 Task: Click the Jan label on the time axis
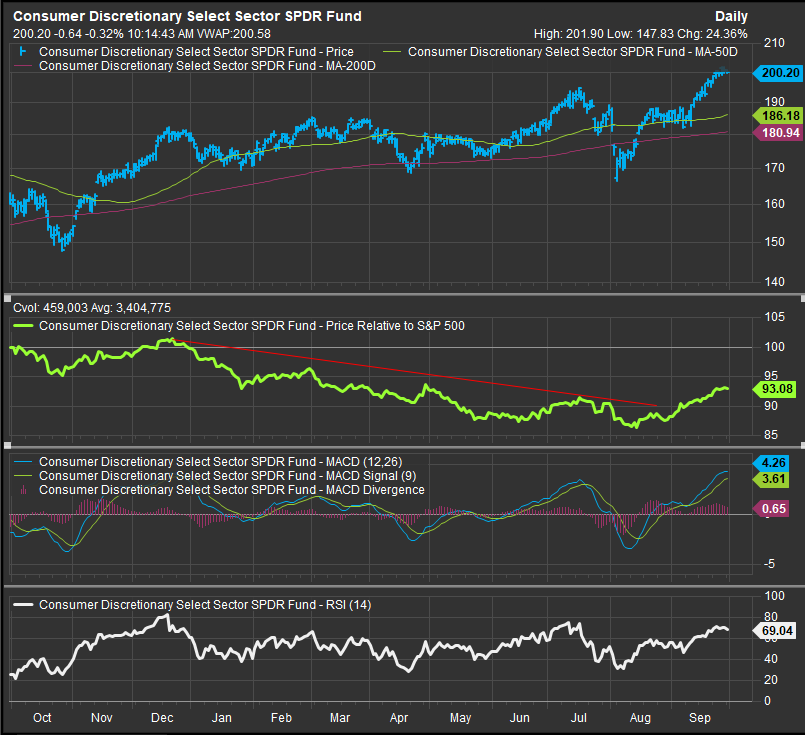222,718
